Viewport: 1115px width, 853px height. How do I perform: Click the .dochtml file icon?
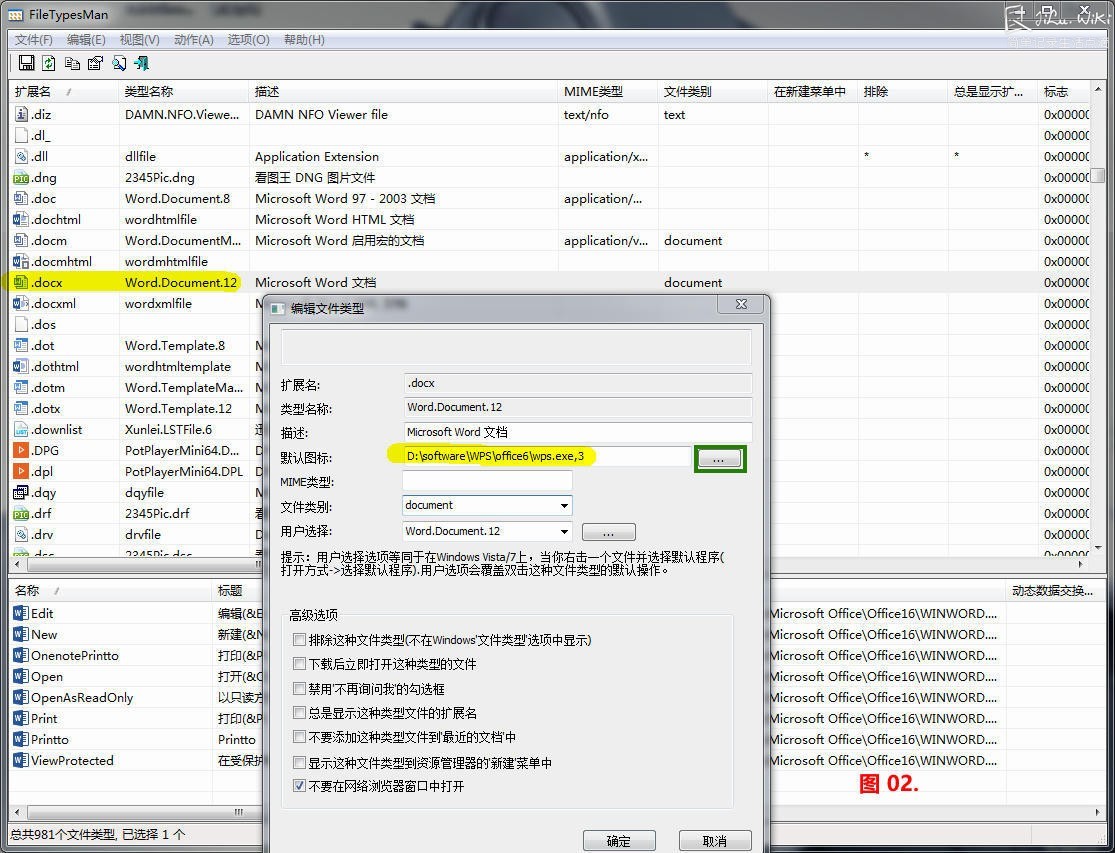(x=21, y=220)
